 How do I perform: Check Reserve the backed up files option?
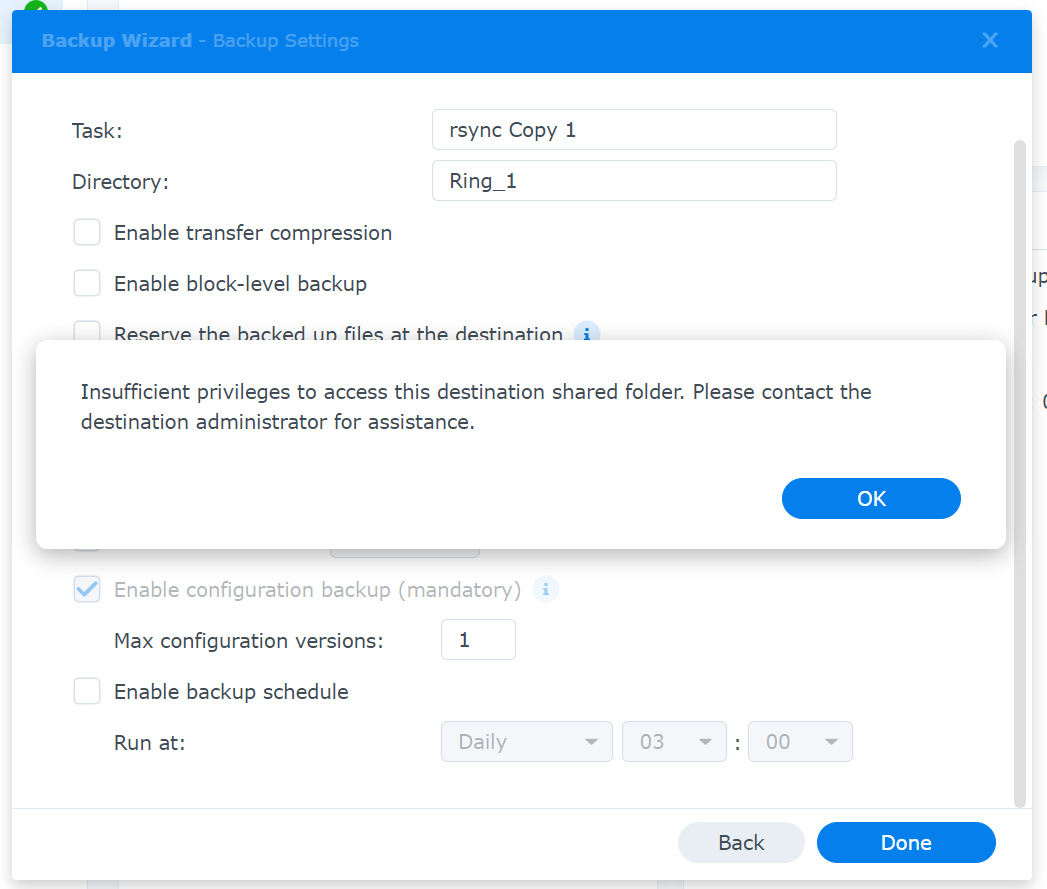click(x=87, y=331)
